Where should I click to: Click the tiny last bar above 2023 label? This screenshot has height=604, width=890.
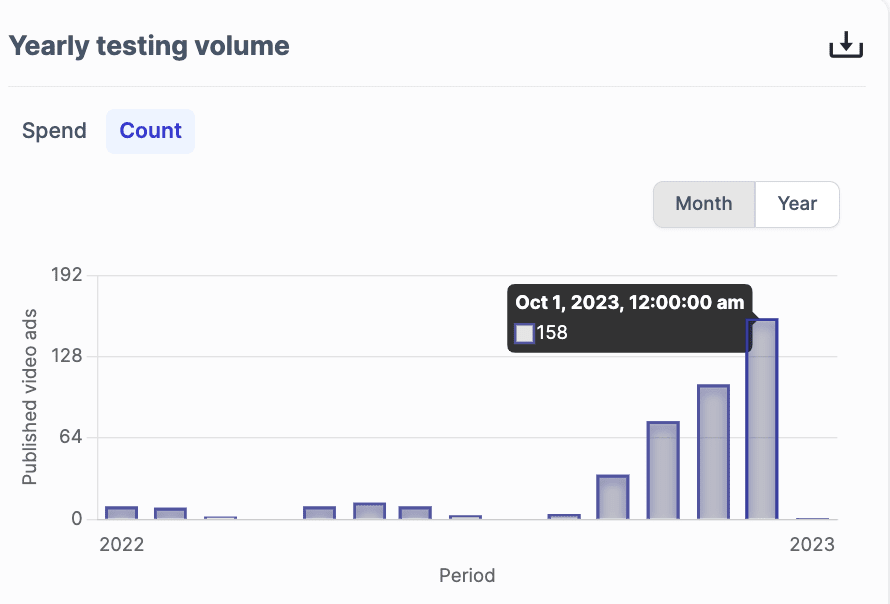tap(812, 518)
